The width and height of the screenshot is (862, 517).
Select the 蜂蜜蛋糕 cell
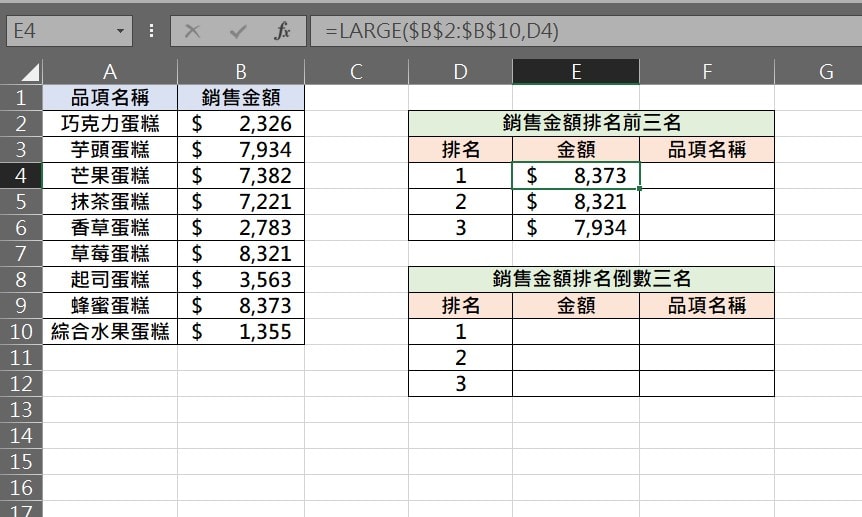click(110, 306)
